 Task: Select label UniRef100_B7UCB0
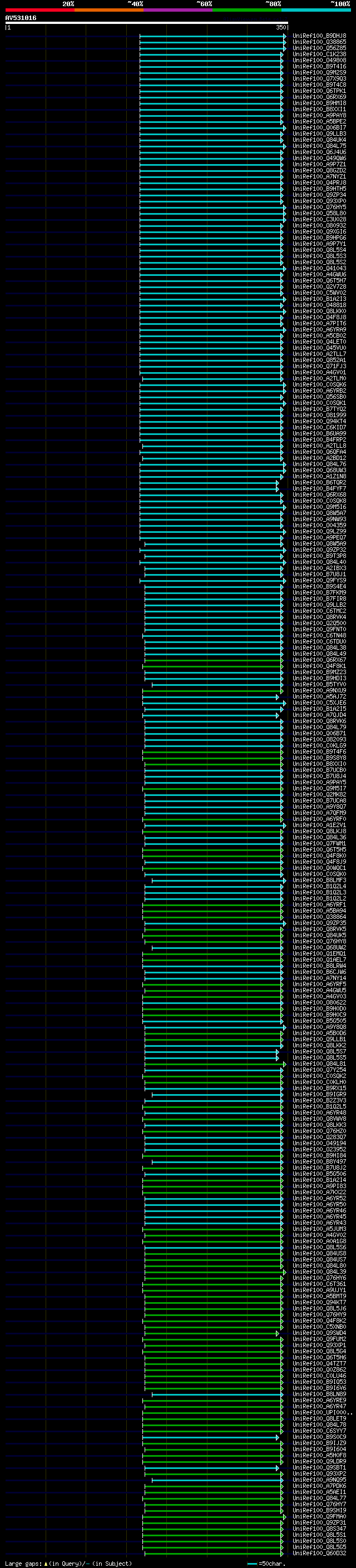[319, 770]
